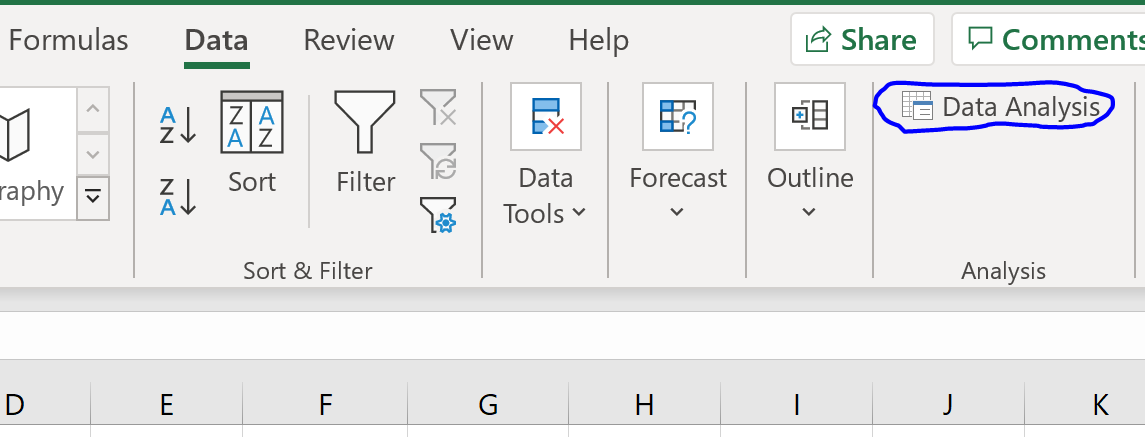Switch to the Formulas tab

68,40
